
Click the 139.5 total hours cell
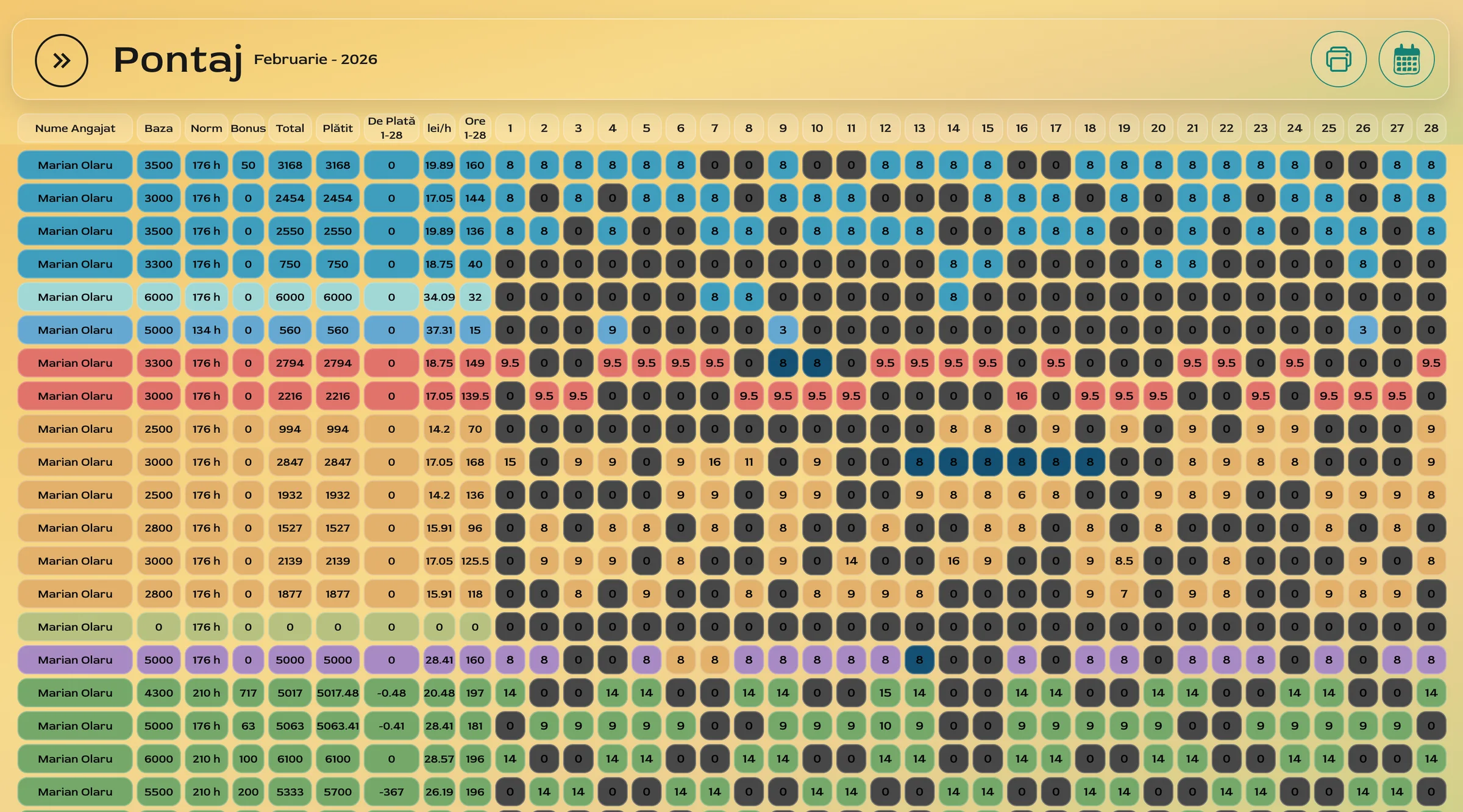[475, 396]
